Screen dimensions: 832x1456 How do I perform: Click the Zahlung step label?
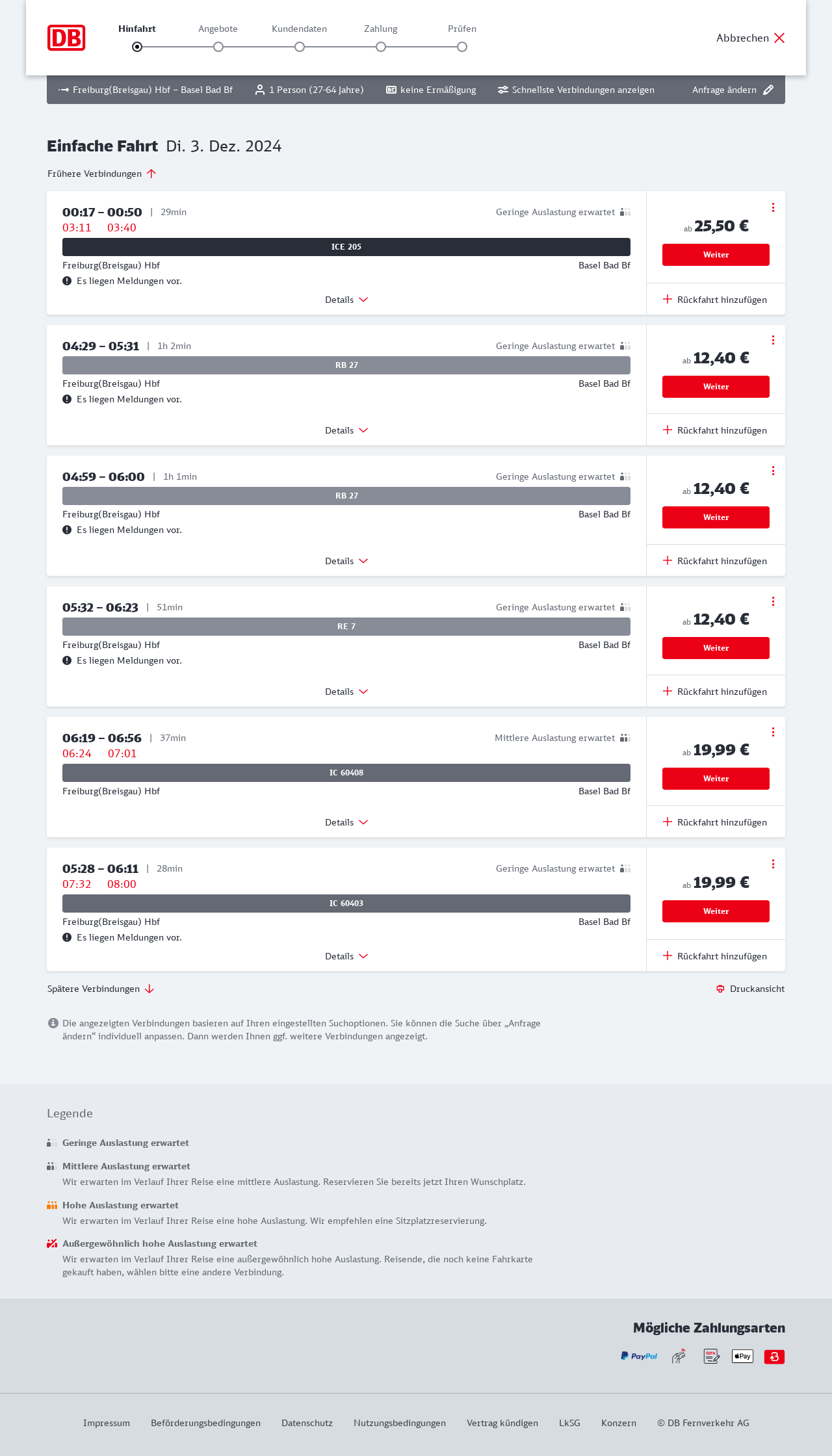[381, 29]
